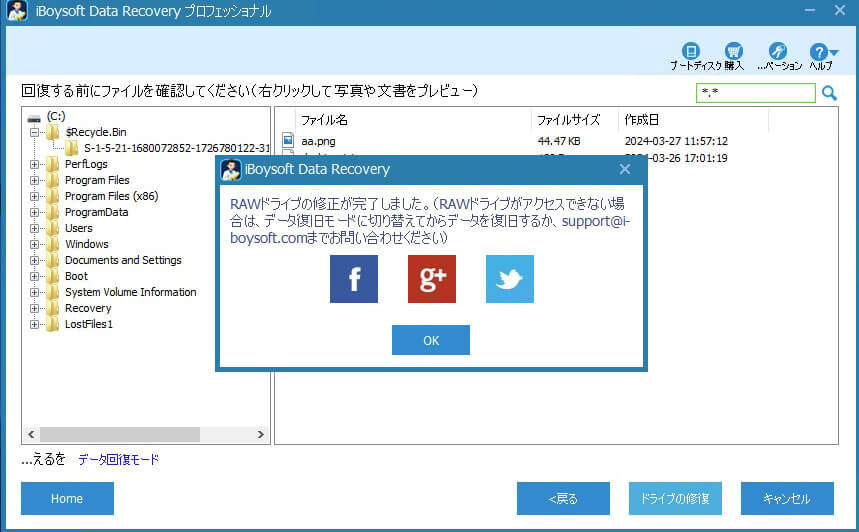Click the Facebook share icon

pos(353,279)
